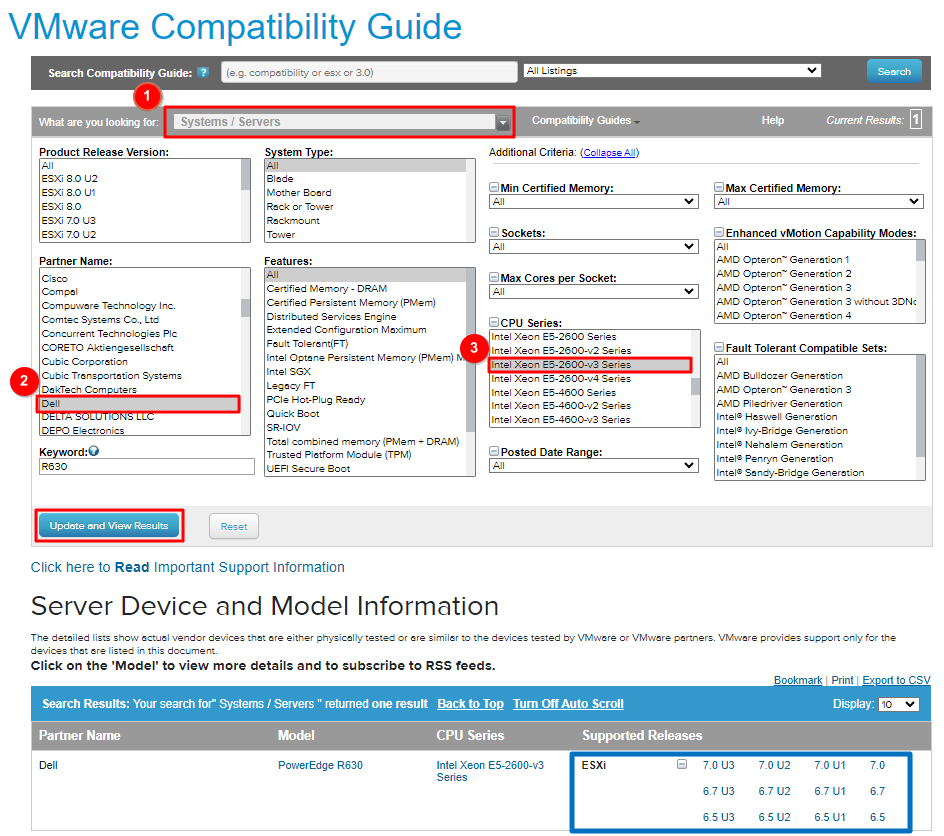944x836 pixels.
Task: Open the Compatibility Guides menu
Action: pos(585,120)
